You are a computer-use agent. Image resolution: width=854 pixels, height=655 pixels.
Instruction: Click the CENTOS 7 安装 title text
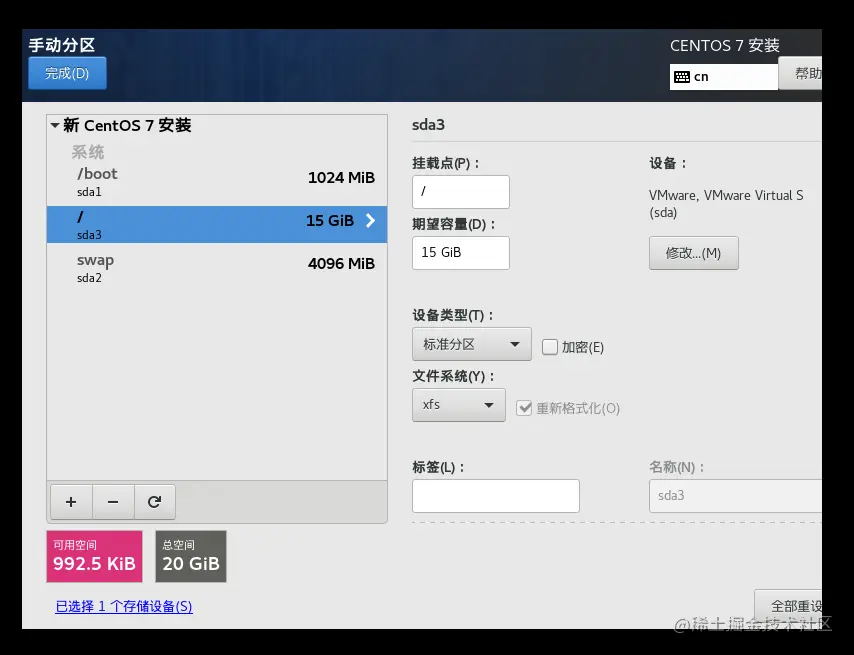click(x=724, y=45)
